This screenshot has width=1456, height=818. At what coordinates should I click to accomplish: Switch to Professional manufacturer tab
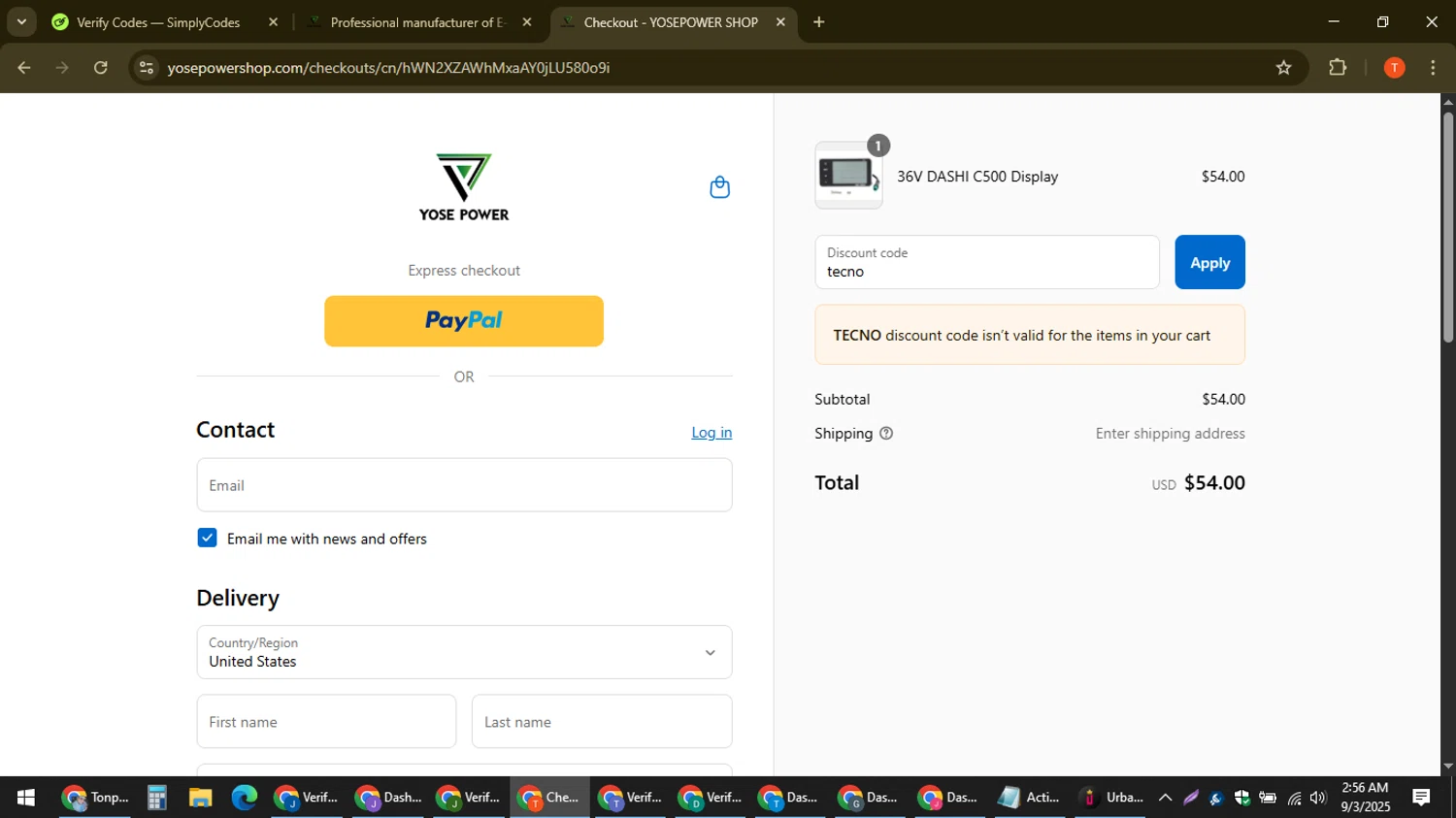tap(417, 22)
